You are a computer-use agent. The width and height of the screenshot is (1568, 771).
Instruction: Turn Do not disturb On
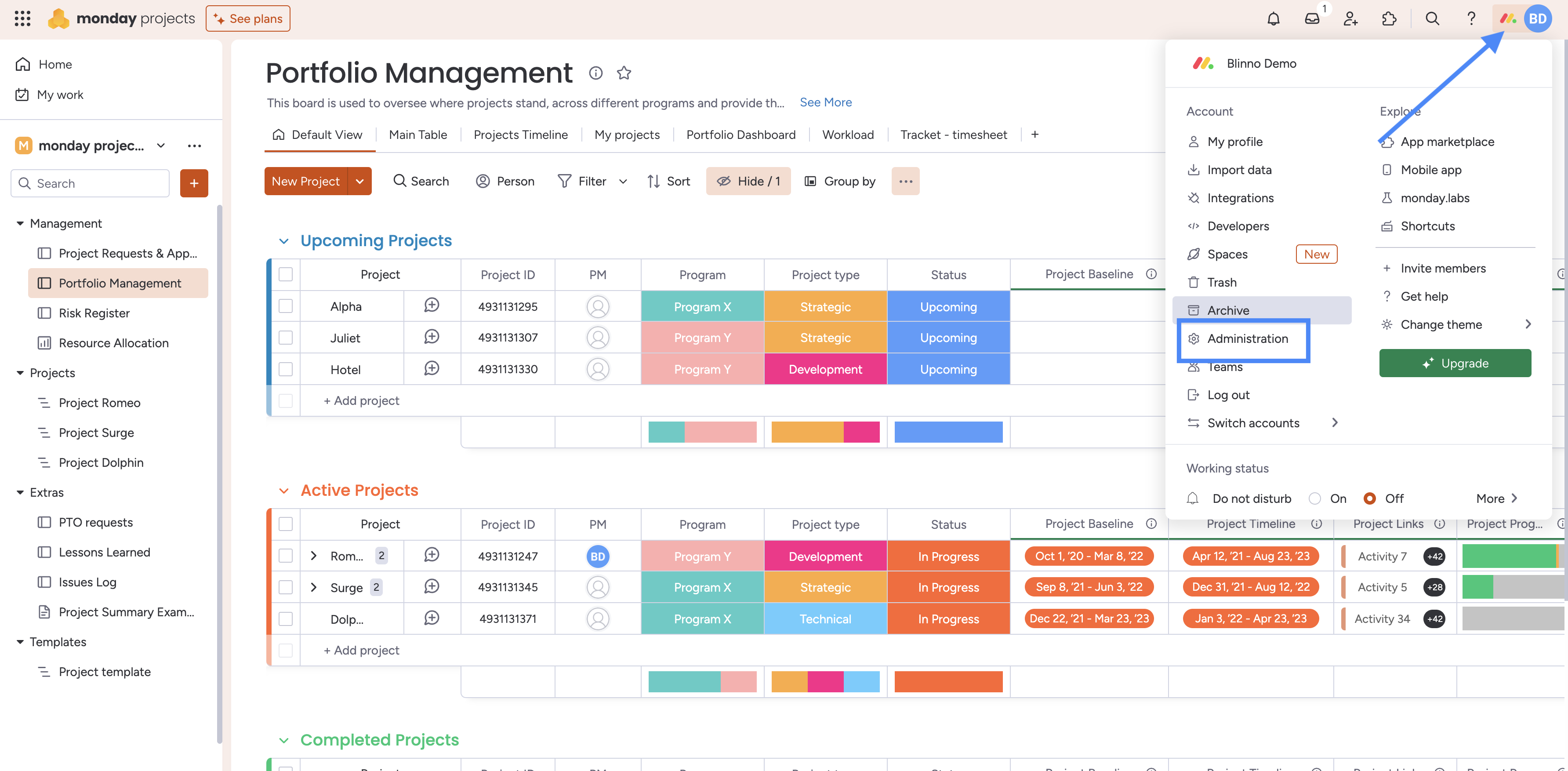1315,498
